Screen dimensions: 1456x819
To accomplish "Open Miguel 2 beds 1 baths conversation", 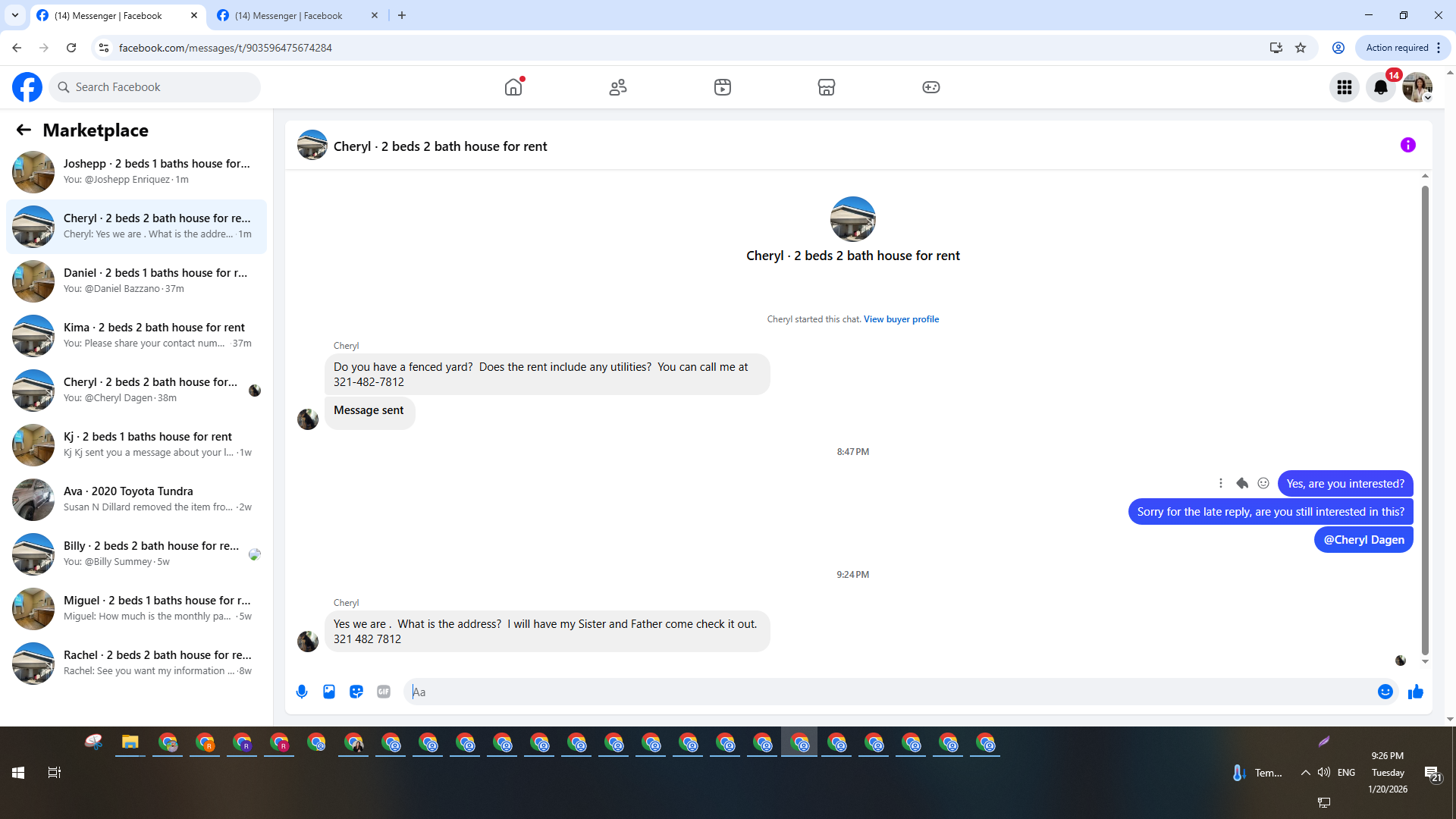I will [136, 609].
